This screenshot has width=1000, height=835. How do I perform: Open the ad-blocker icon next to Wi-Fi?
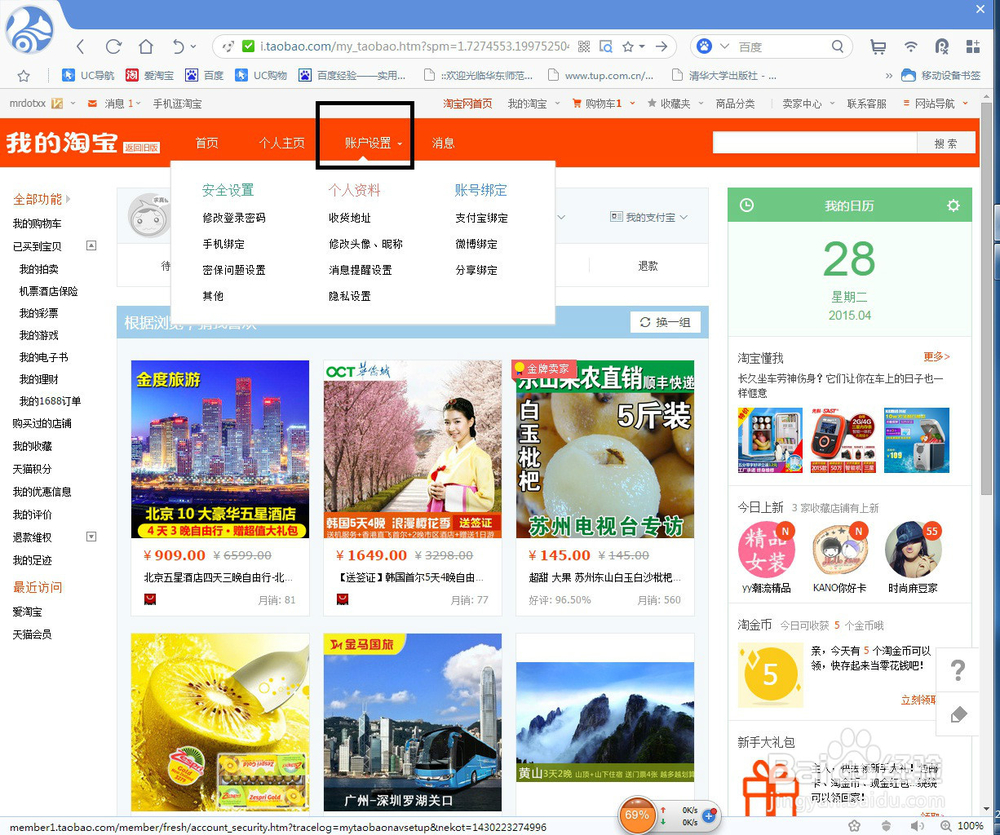coord(941,46)
